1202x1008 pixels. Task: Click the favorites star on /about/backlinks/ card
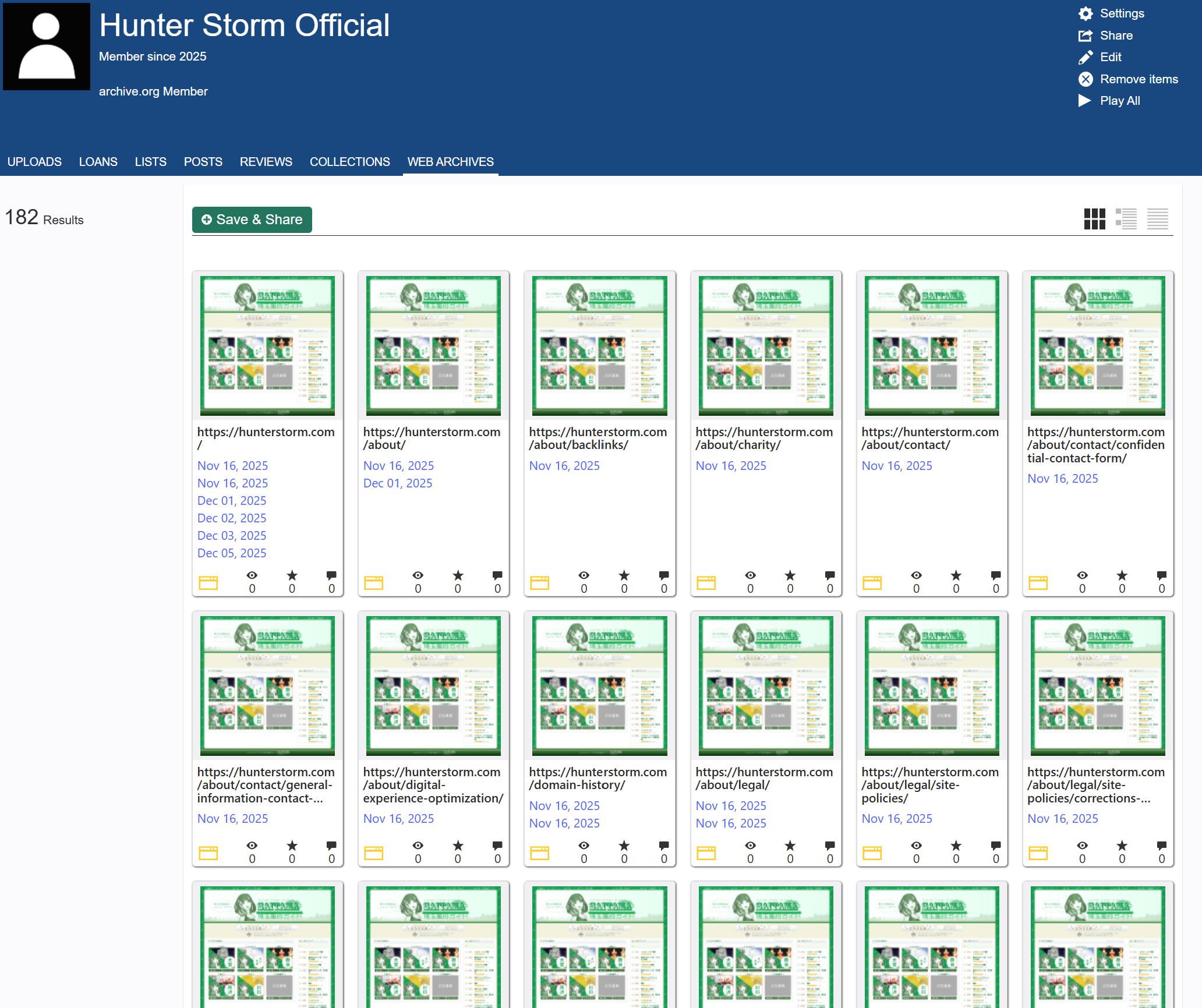[x=624, y=575]
